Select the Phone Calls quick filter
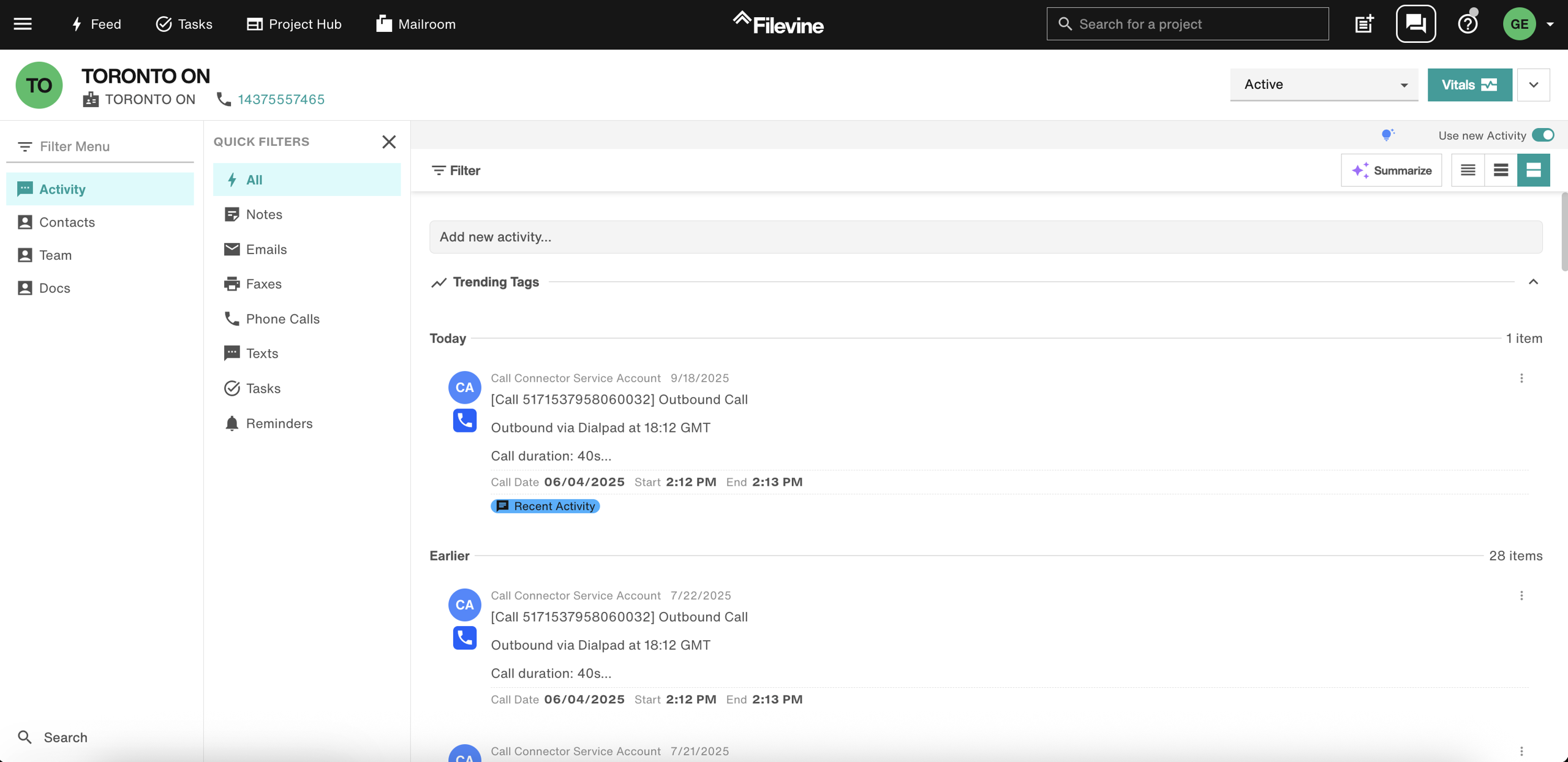 point(282,319)
